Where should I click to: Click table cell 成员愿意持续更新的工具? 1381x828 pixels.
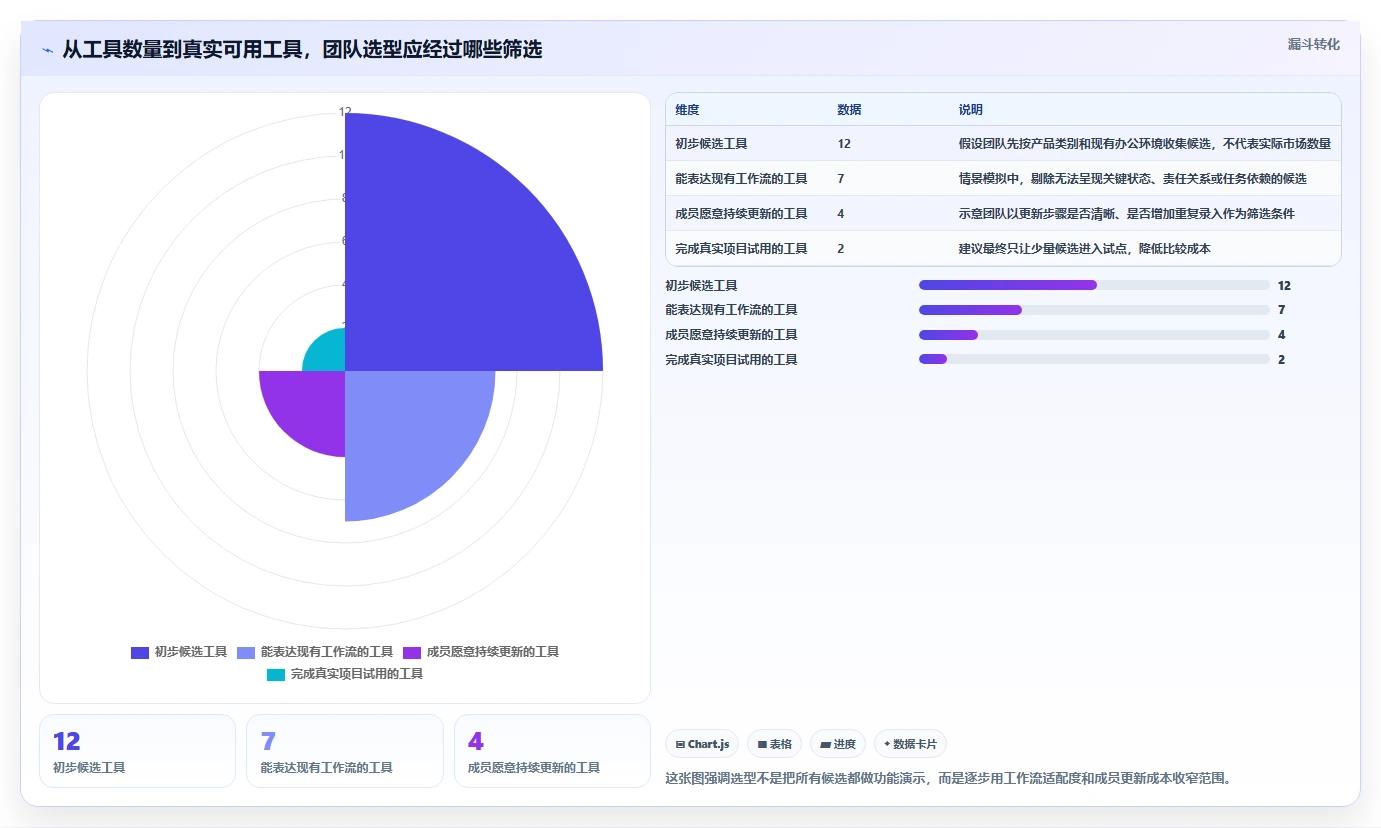(x=741, y=214)
